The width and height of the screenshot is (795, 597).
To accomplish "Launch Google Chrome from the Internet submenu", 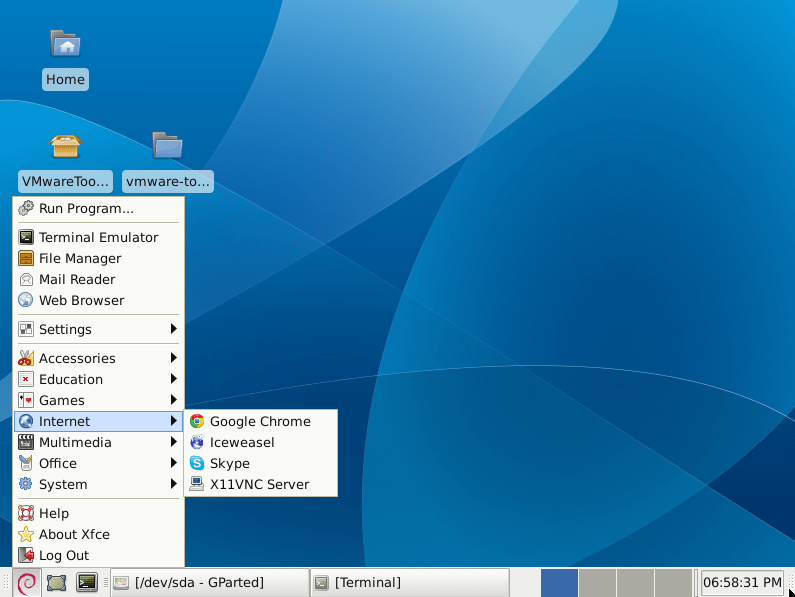I will pos(261,421).
